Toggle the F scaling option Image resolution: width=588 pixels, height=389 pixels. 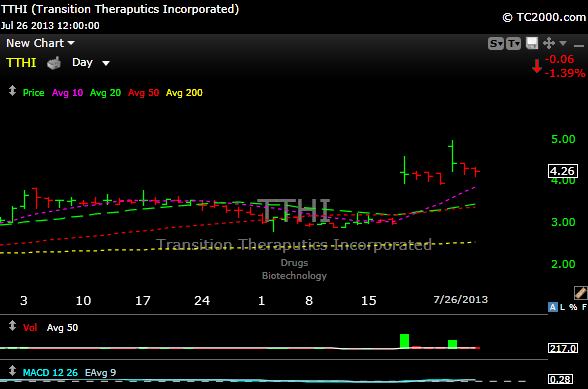point(584,307)
